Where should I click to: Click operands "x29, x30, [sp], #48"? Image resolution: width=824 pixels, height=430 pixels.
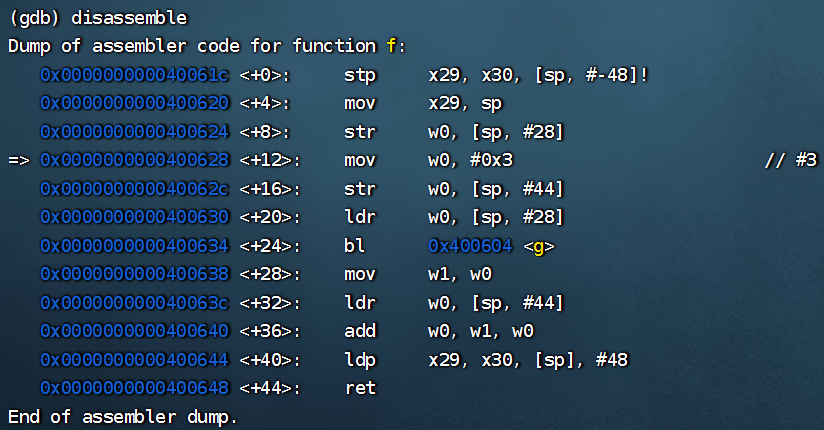tap(528, 360)
